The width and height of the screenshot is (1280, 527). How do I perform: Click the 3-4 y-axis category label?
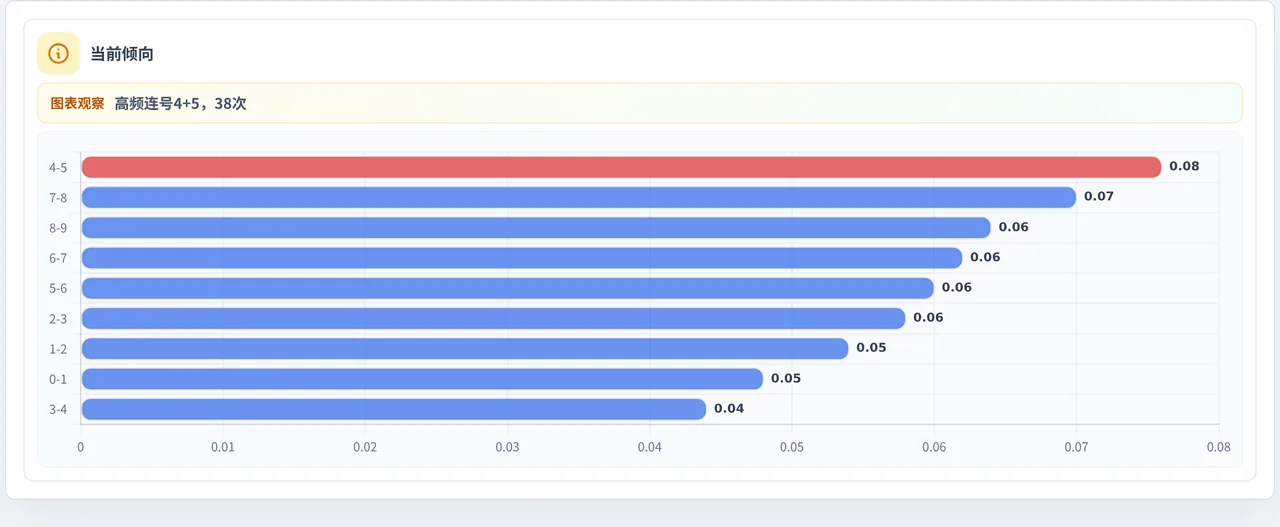pyautogui.click(x=58, y=409)
